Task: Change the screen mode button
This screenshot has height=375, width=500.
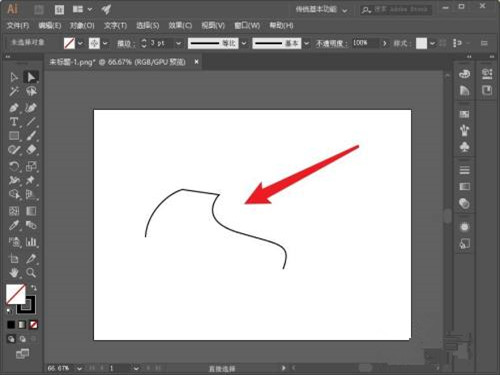Action: coord(22,354)
